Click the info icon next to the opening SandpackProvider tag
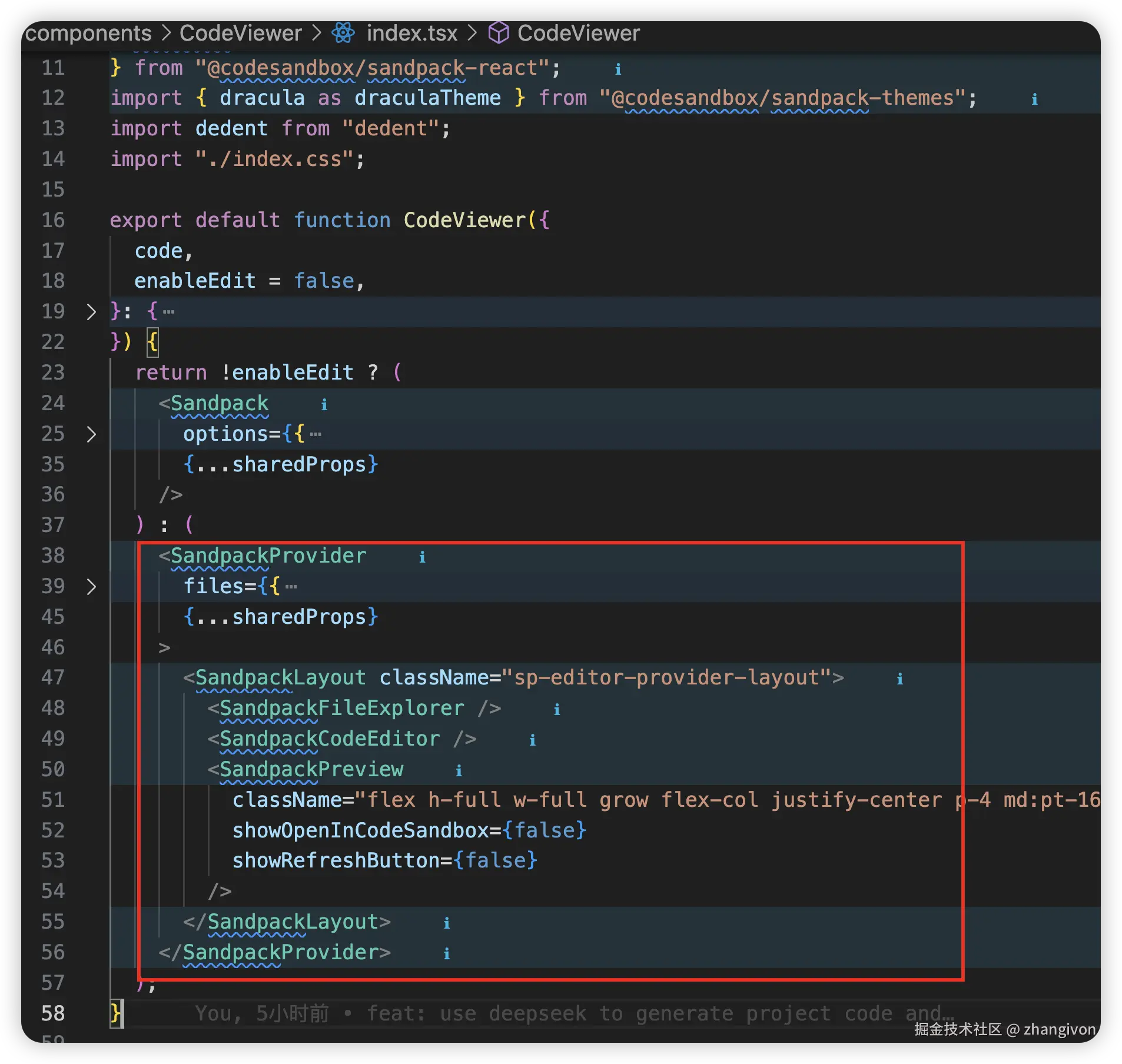 click(x=422, y=557)
